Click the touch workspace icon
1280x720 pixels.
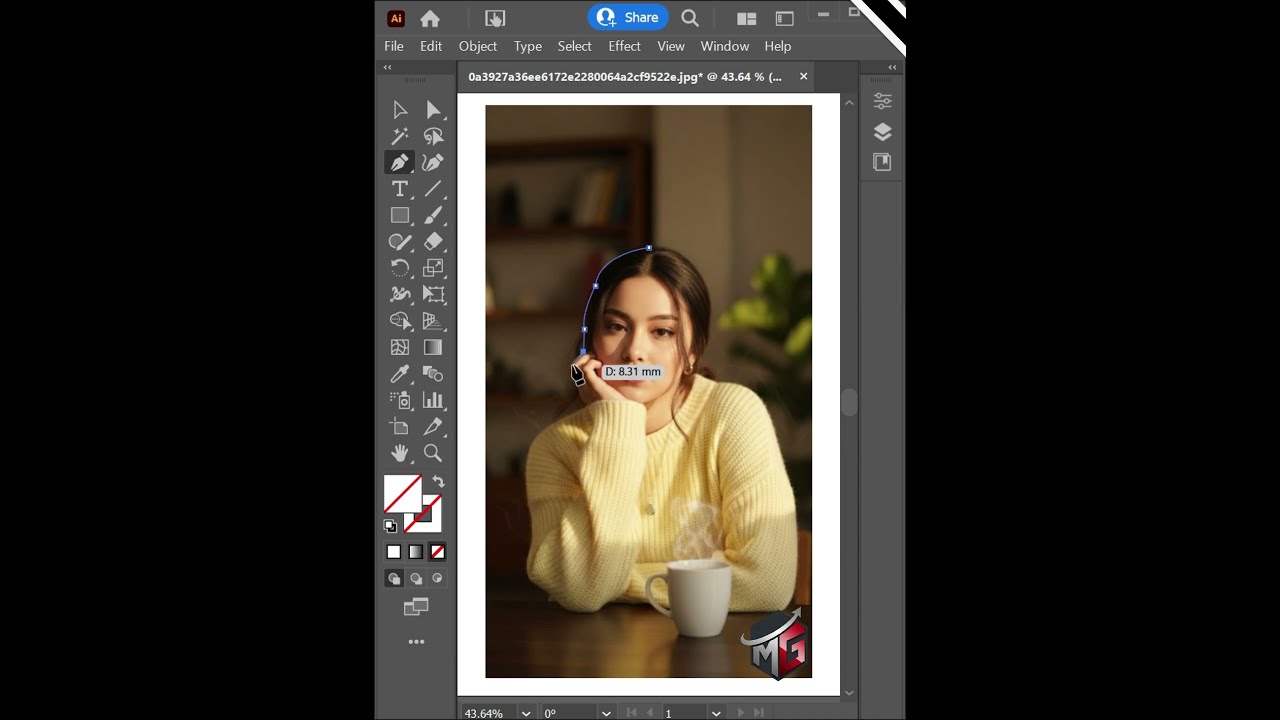[495, 18]
